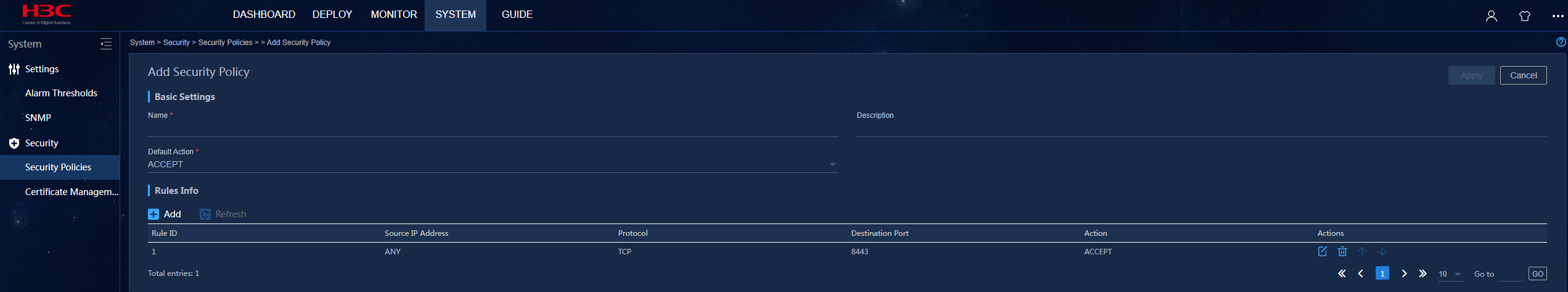Click the help question mark icon
This screenshot has height=292, width=1568.
[x=1561, y=42]
